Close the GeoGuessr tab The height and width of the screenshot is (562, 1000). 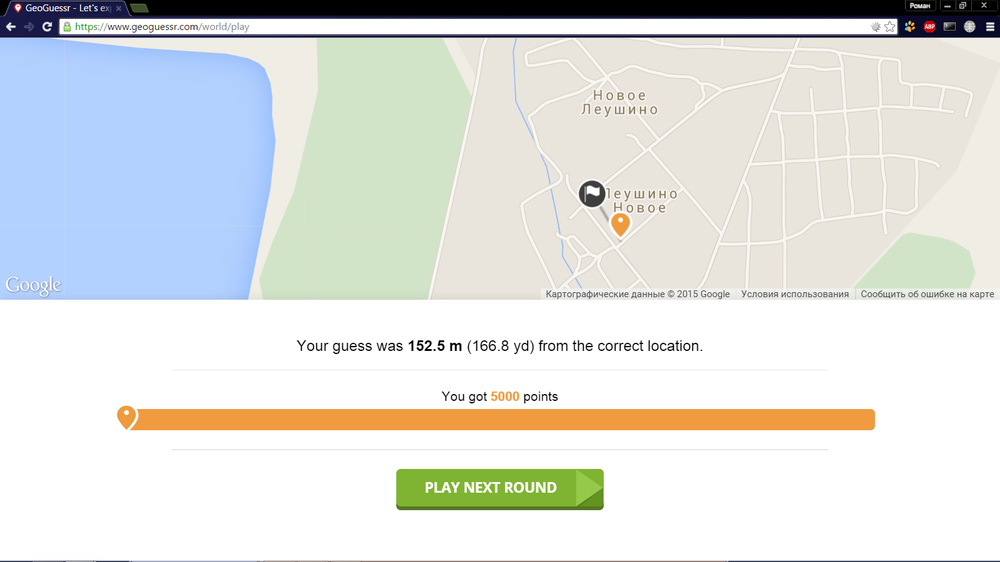click(x=119, y=8)
